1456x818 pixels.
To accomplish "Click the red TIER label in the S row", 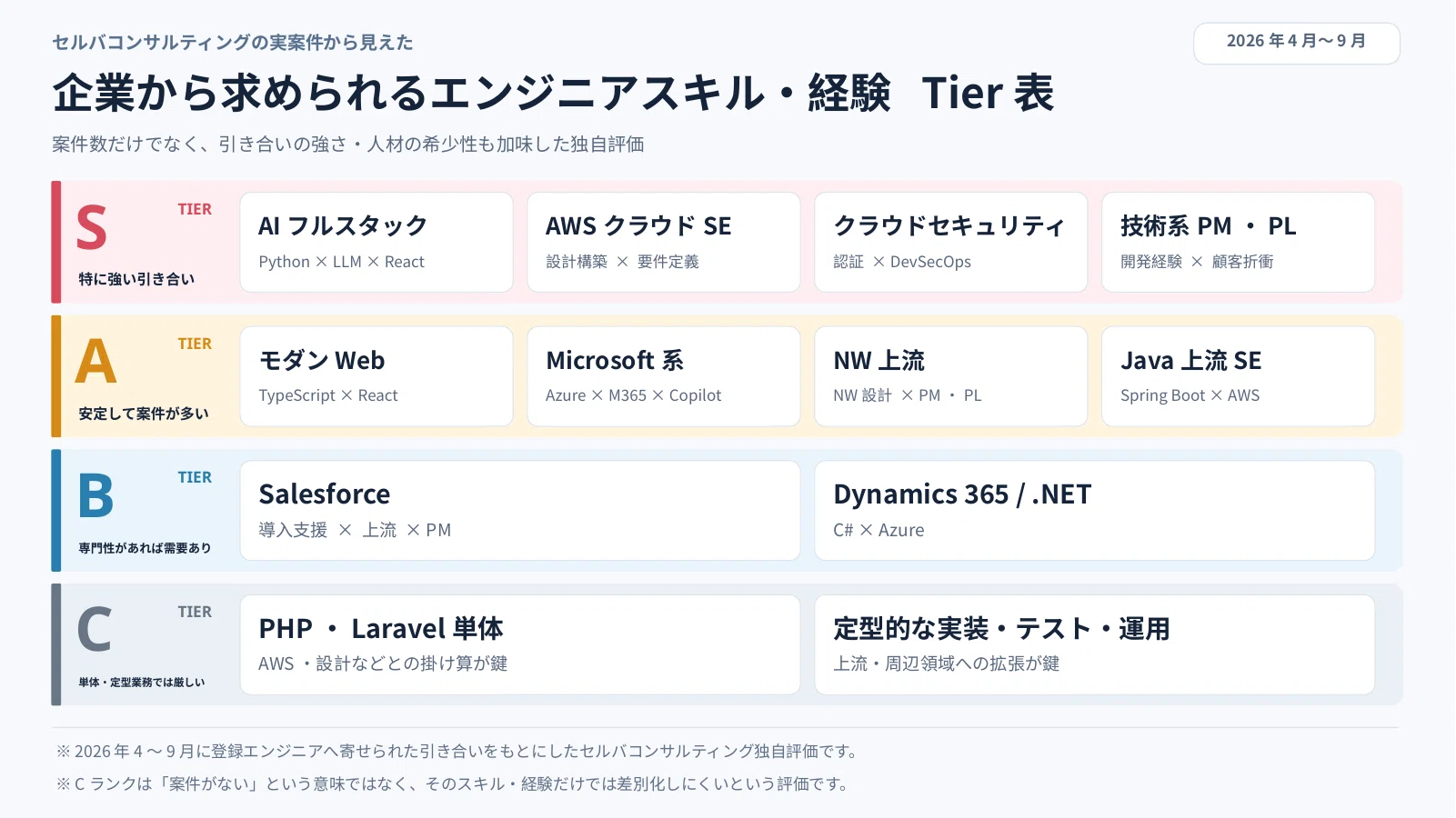I will click(195, 210).
